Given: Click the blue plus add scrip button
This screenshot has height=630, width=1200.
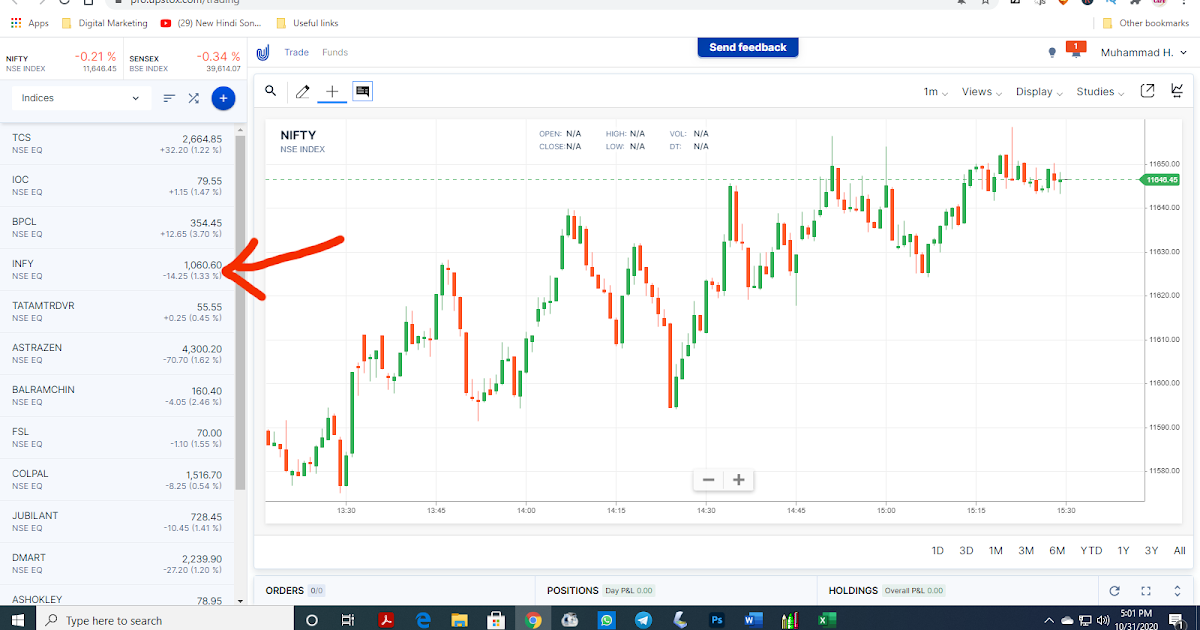Looking at the screenshot, I should point(222,98).
